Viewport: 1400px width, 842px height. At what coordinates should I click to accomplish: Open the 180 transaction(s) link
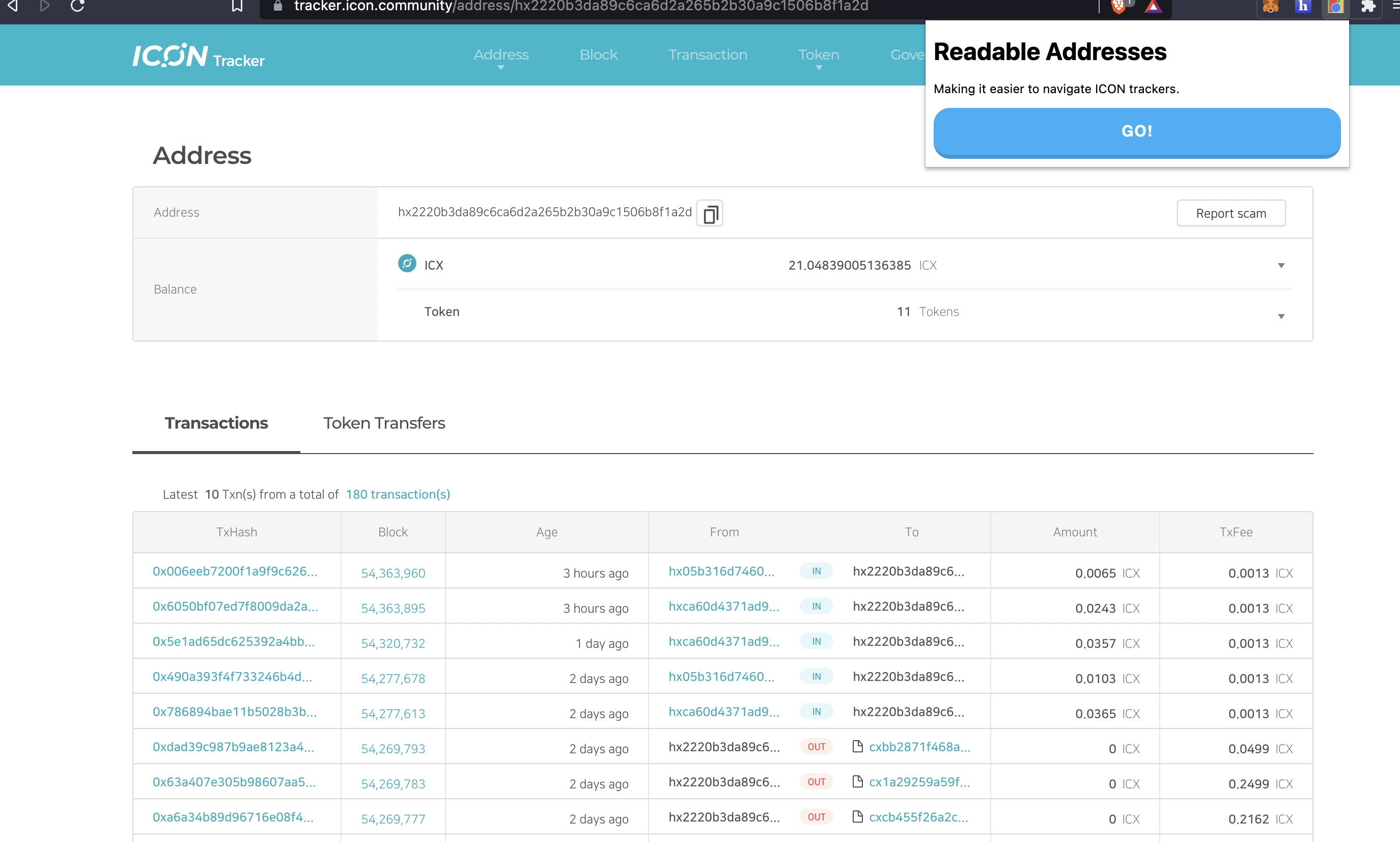point(398,494)
